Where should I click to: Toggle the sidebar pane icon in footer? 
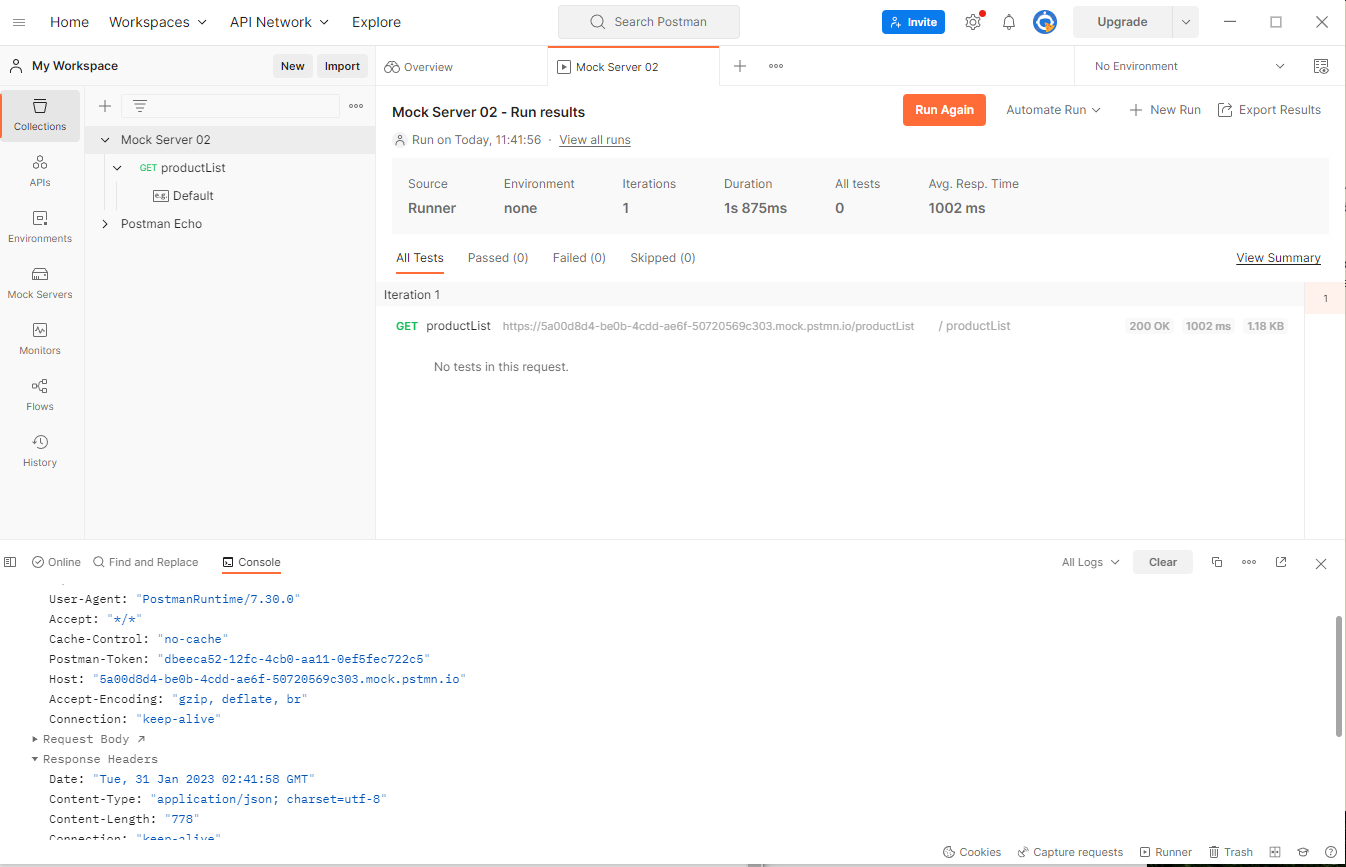tap(10, 562)
